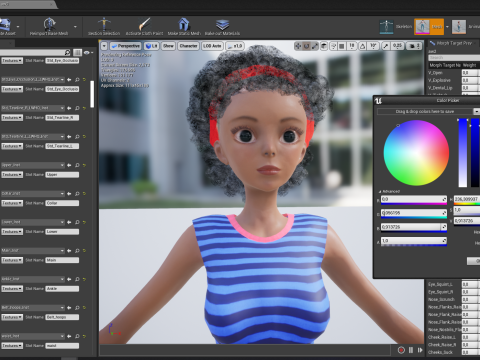Viewport: 480px width, 360px height.
Task: Open the scale snap 0.25 value menu
Action: pyautogui.click(x=397, y=46)
